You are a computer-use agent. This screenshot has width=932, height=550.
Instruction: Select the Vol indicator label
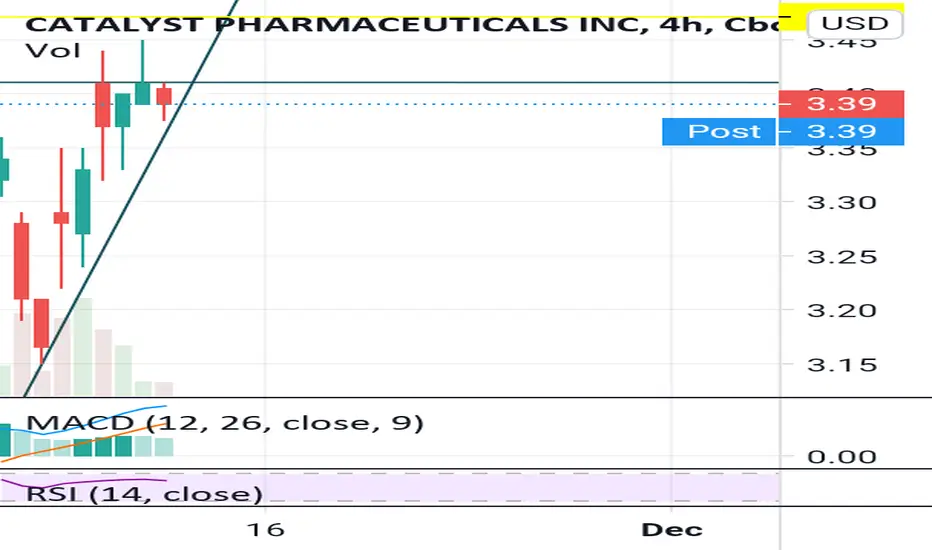(x=53, y=51)
